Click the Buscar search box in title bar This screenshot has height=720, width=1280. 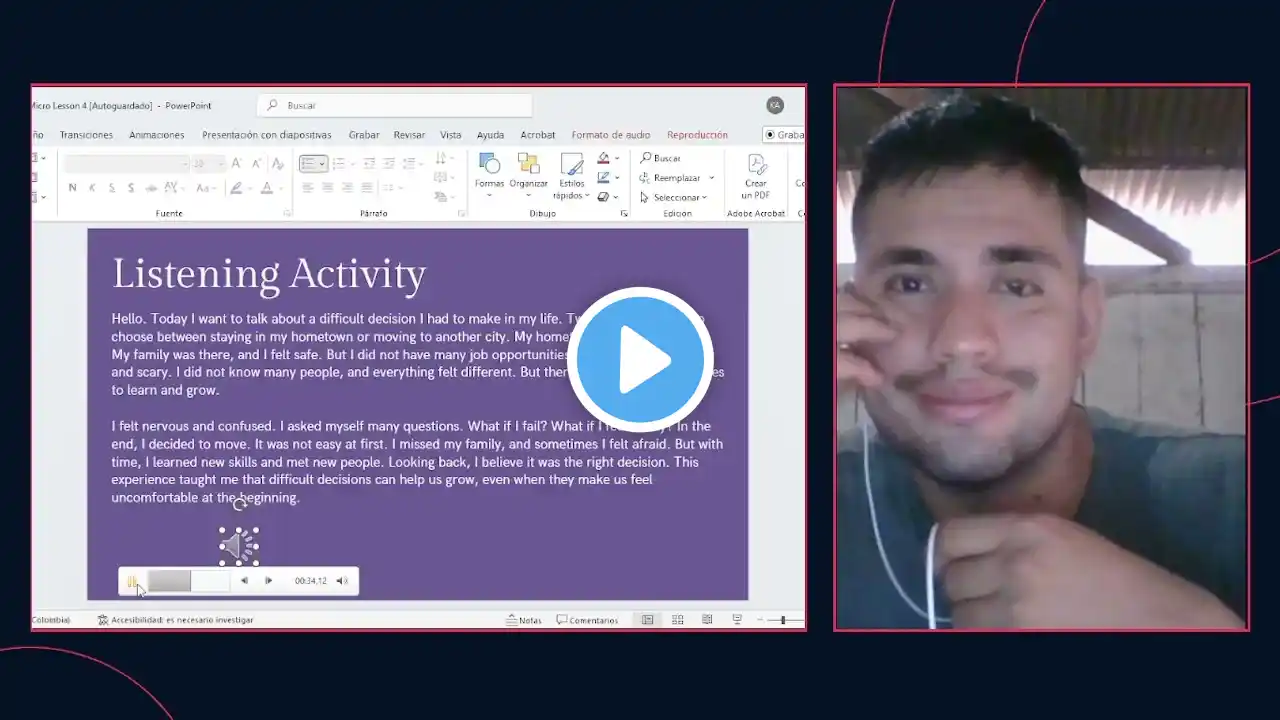click(x=395, y=105)
